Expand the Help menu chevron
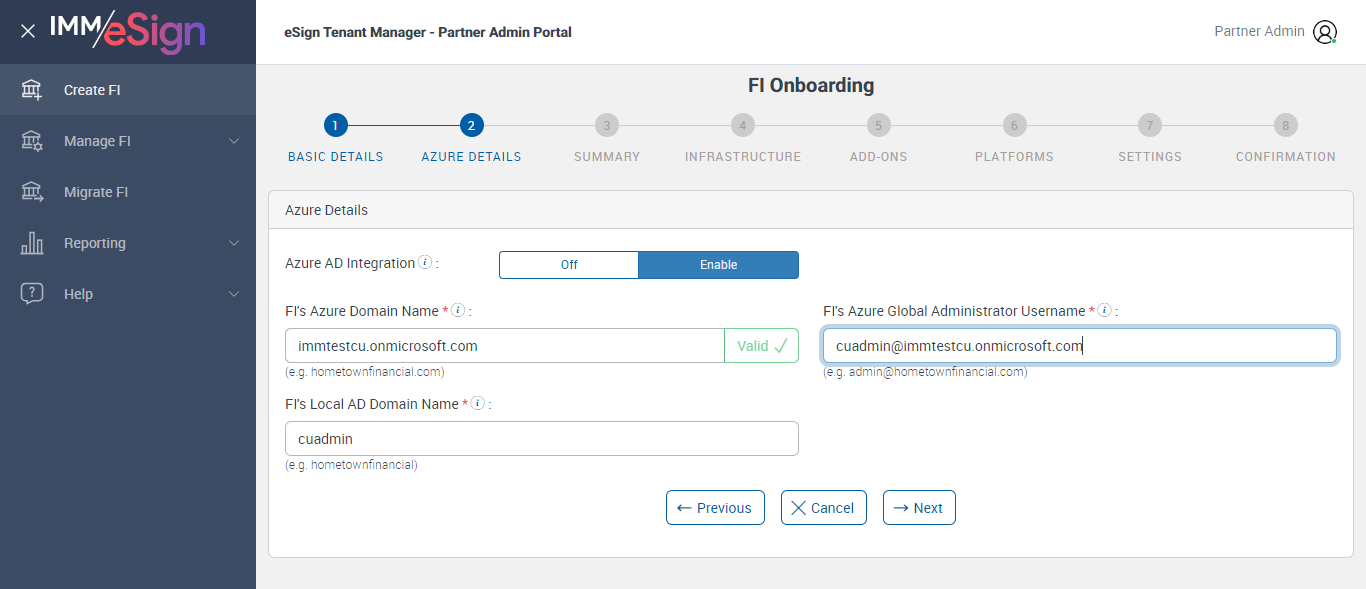The image size is (1366, 589). point(234,294)
